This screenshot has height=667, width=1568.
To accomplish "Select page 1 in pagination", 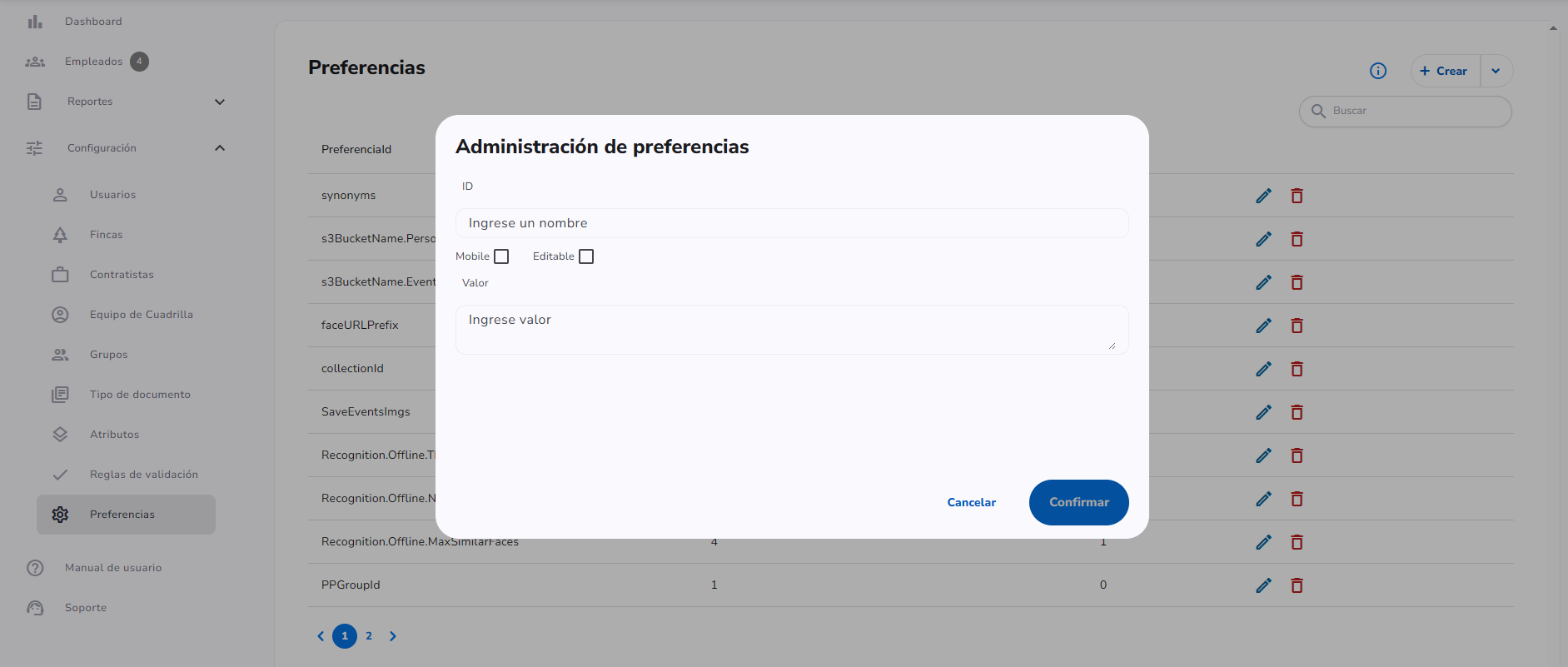I will [x=345, y=636].
